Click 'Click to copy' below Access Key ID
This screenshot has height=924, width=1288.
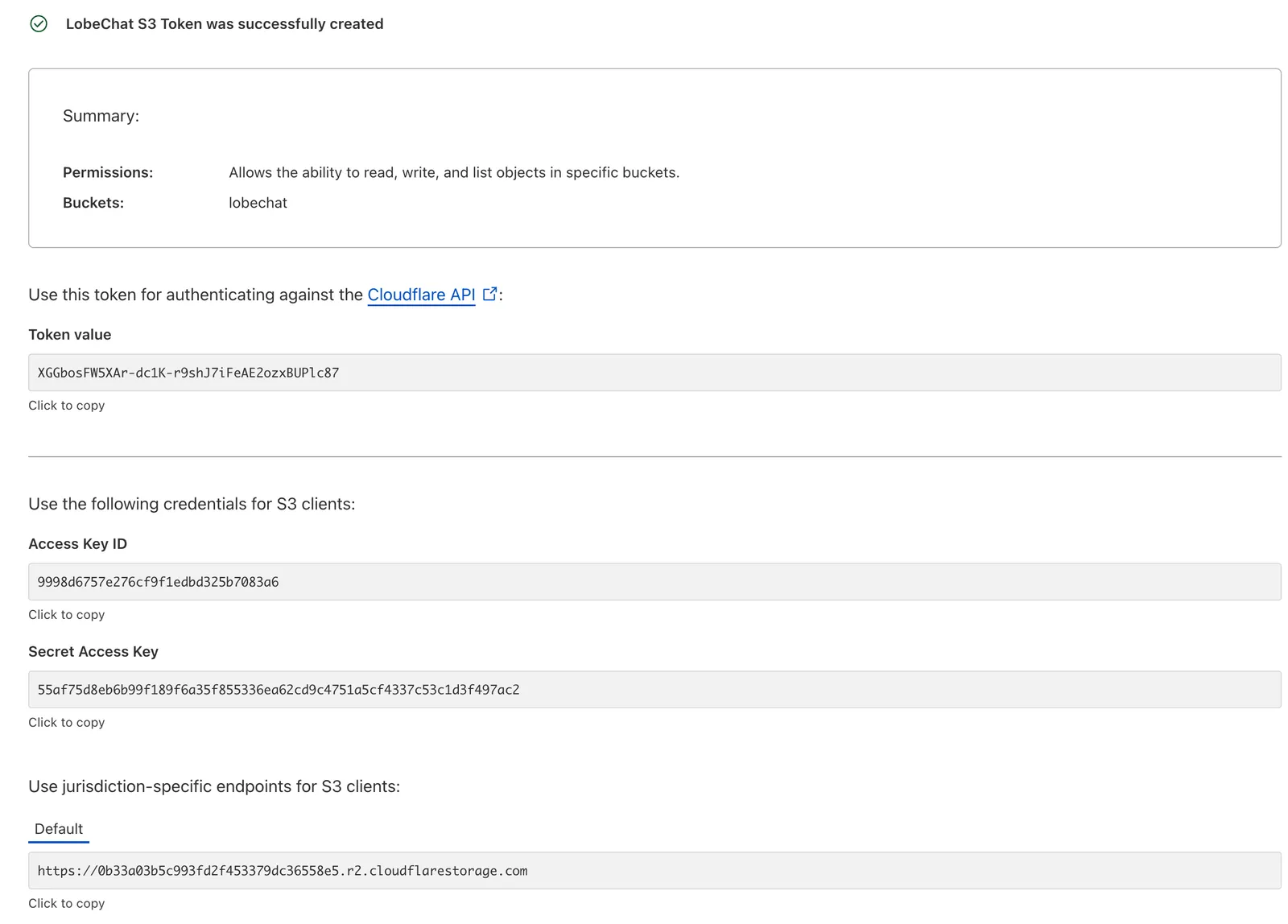(x=67, y=615)
